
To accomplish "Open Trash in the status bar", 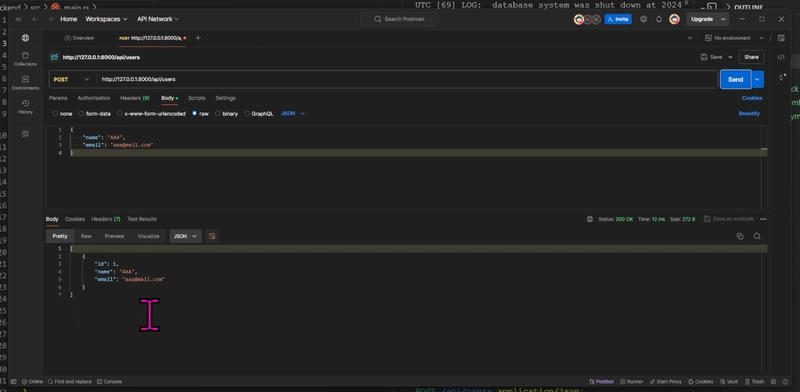I will [754, 381].
